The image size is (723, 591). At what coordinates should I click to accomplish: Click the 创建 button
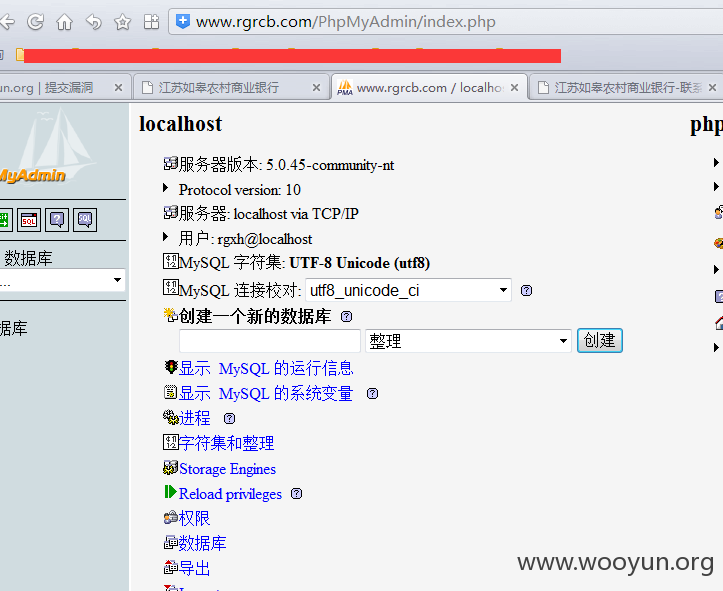[599, 340]
